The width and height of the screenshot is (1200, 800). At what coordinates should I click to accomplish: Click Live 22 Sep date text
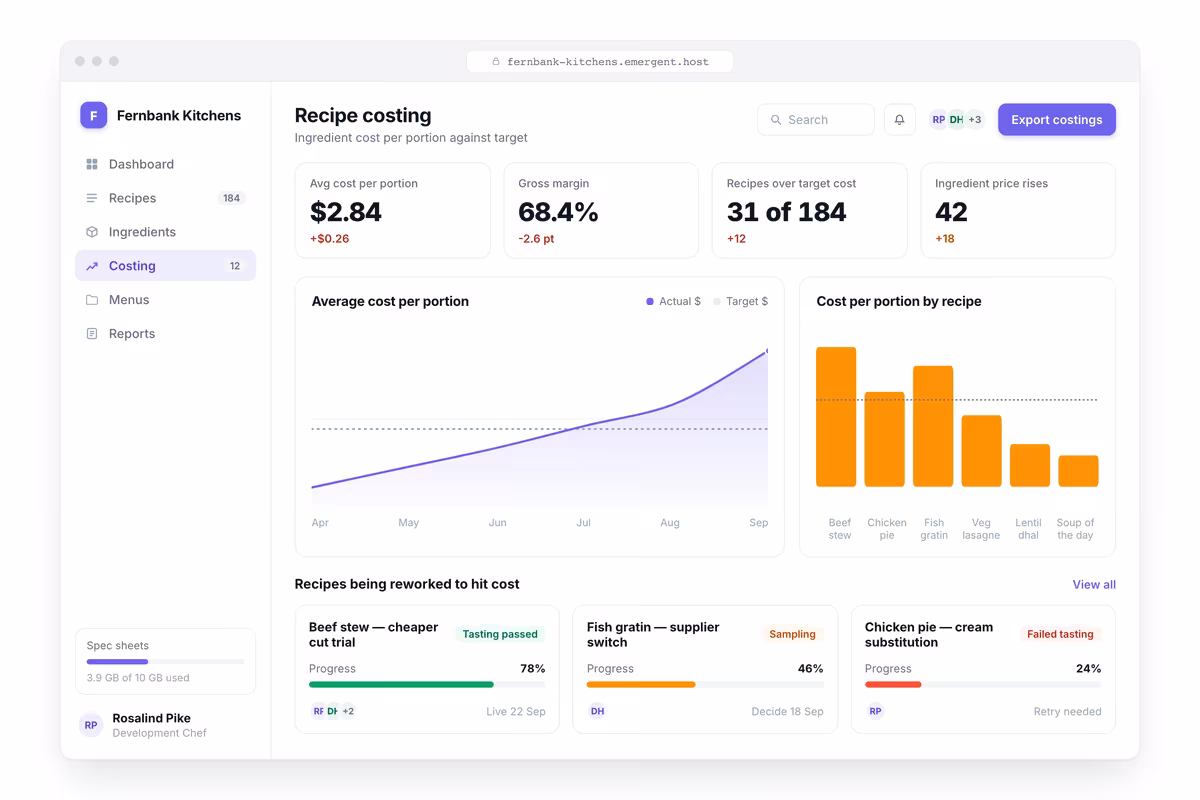pyautogui.click(x=516, y=712)
